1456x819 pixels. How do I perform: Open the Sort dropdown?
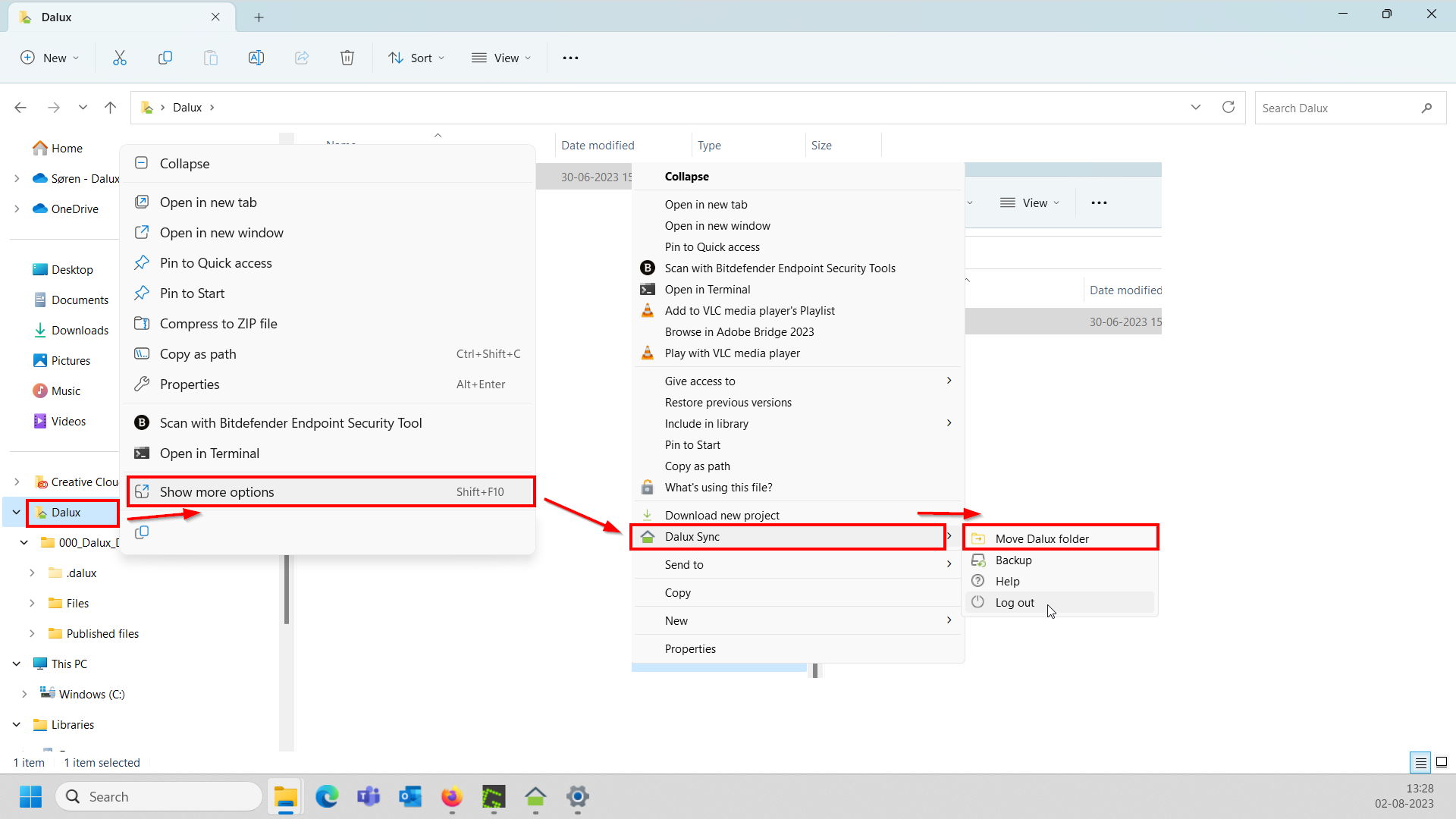[x=416, y=58]
